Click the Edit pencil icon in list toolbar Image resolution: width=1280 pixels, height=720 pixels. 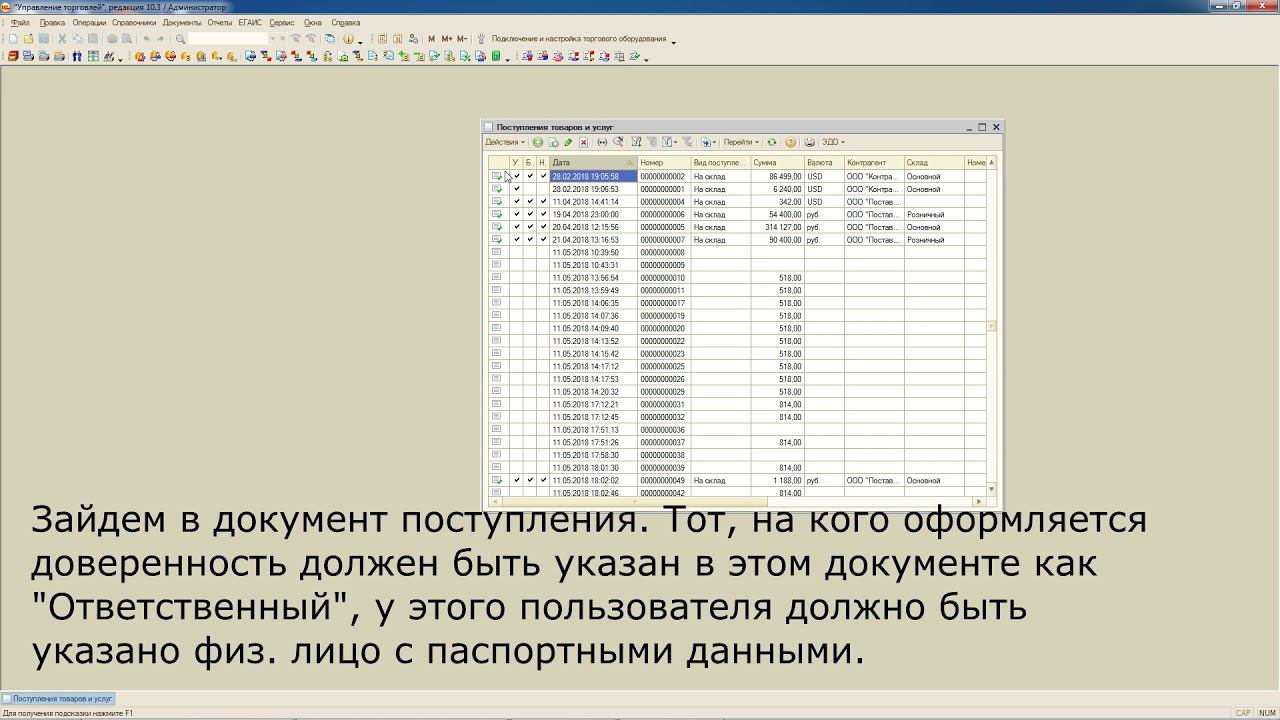568,142
